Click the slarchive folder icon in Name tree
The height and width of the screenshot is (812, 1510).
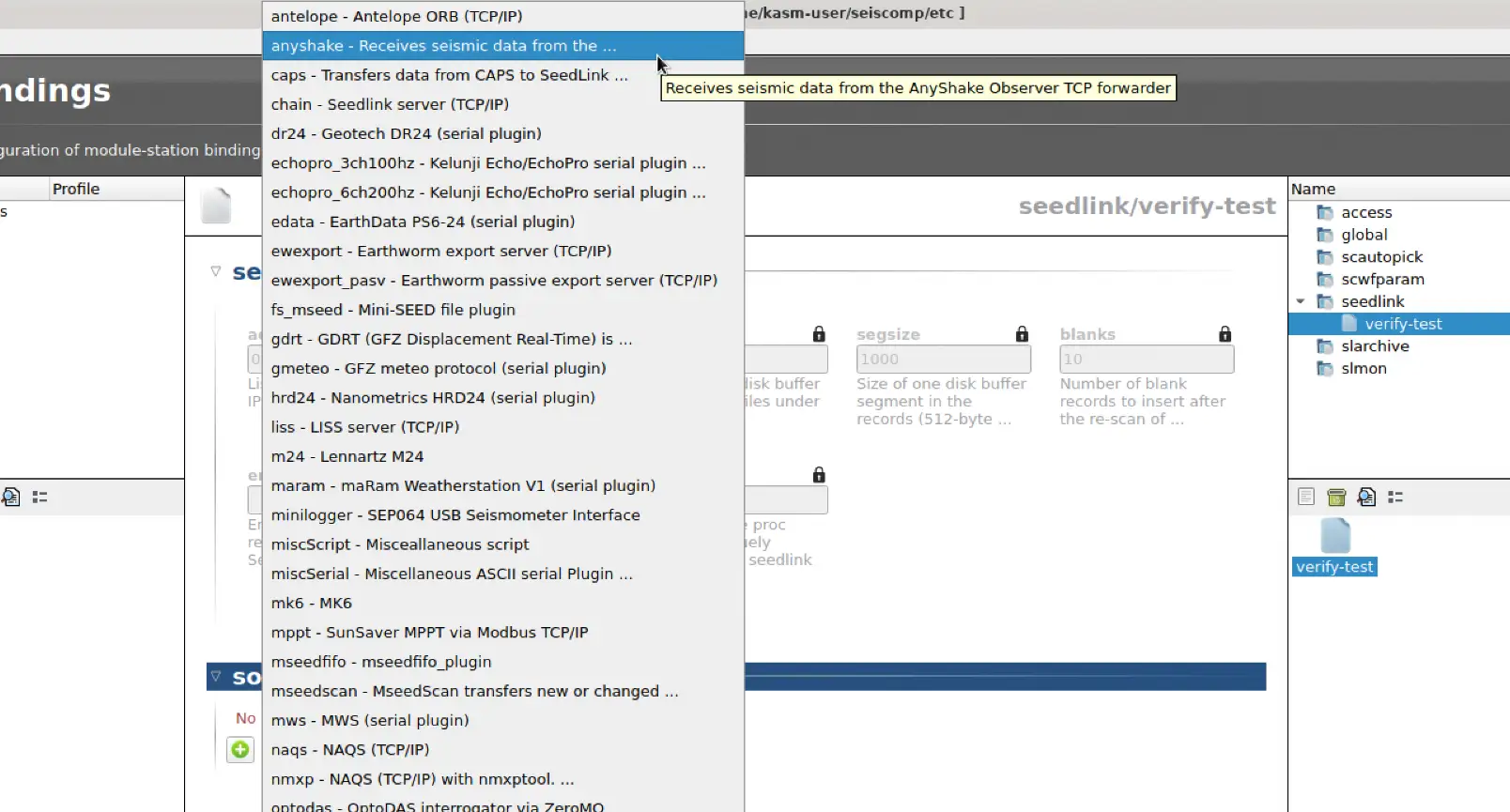1325,346
